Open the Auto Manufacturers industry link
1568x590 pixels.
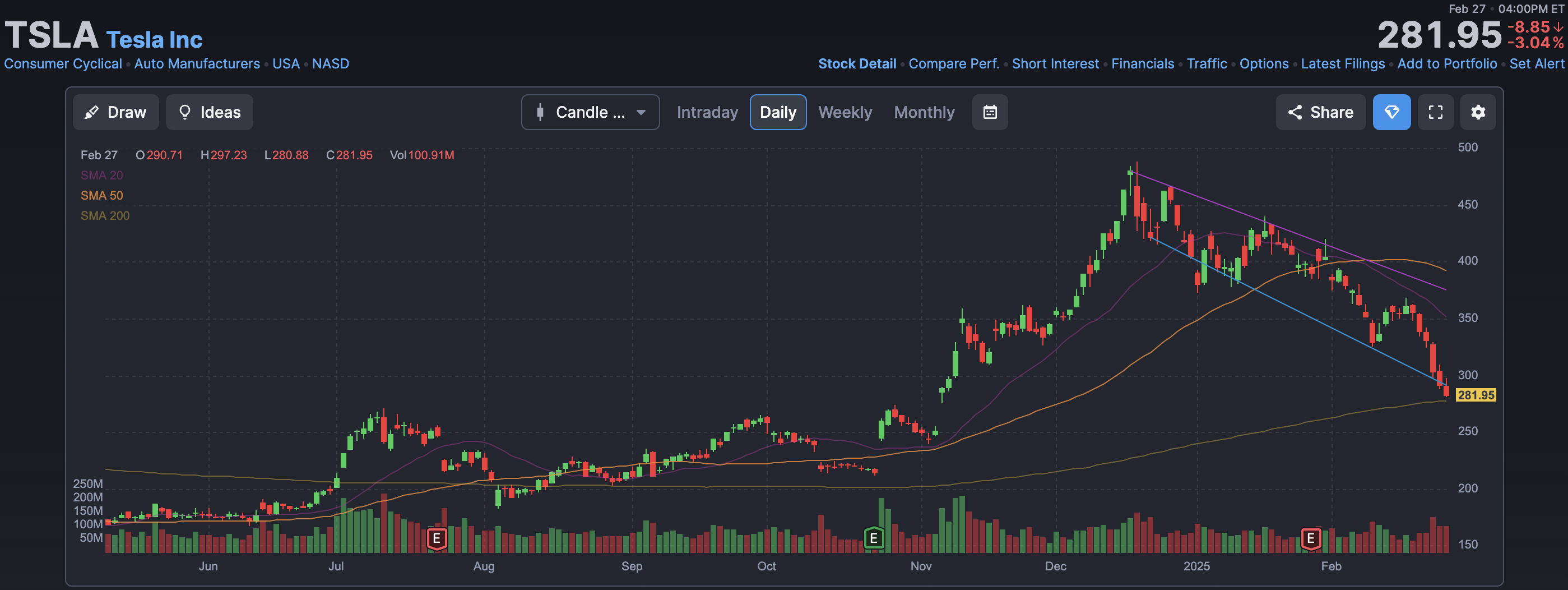(x=197, y=64)
